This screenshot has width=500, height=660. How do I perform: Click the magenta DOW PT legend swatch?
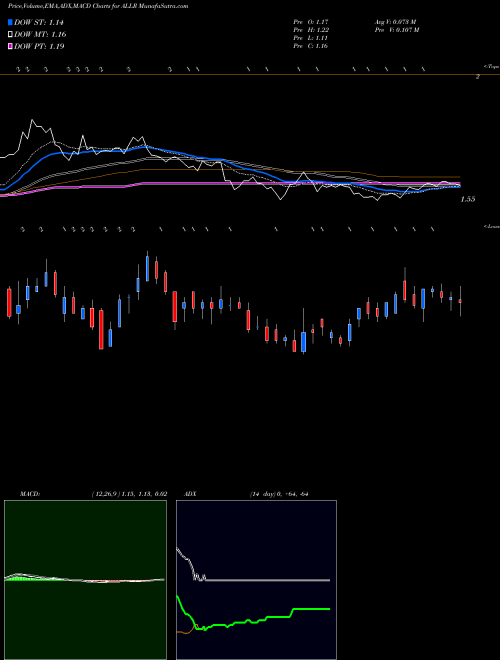[10, 46]
